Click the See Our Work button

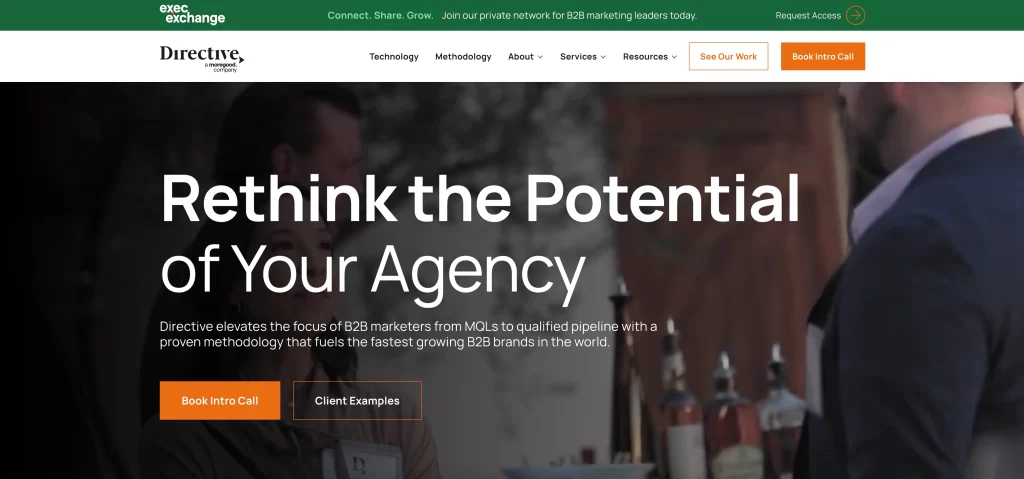pyautogui.click(x=728, y=56)
